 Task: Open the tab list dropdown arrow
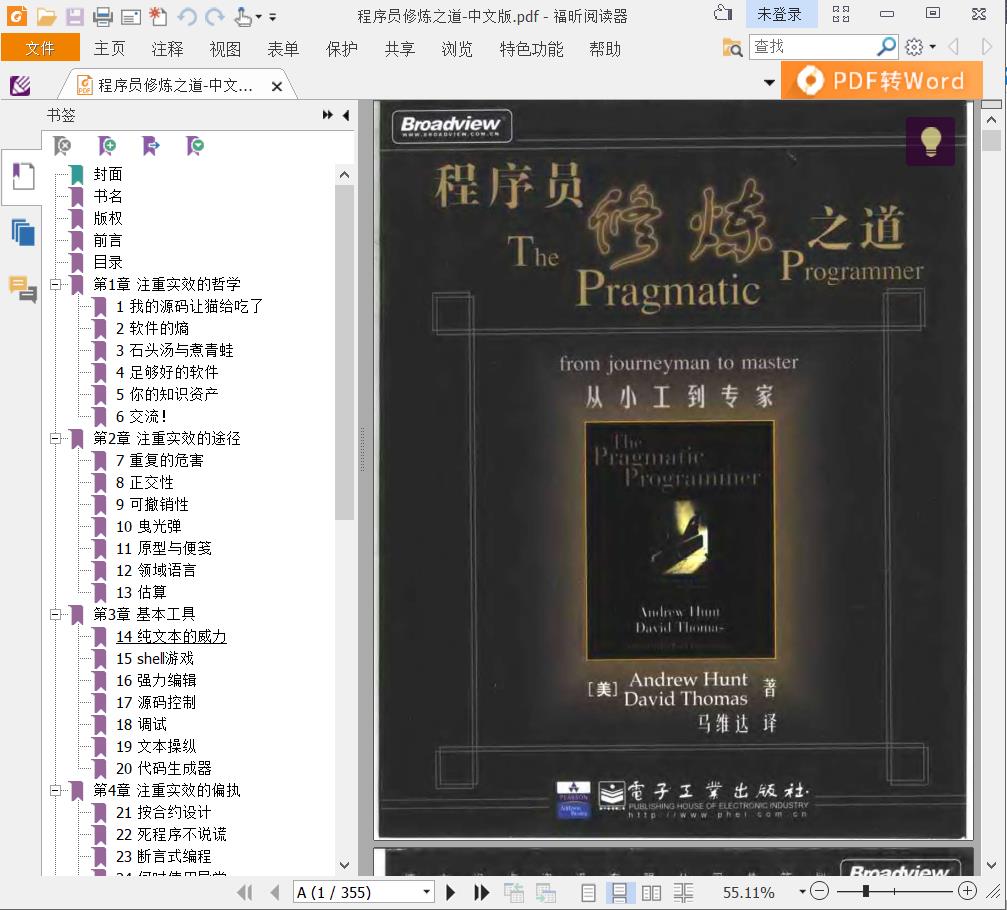point(769,83)
